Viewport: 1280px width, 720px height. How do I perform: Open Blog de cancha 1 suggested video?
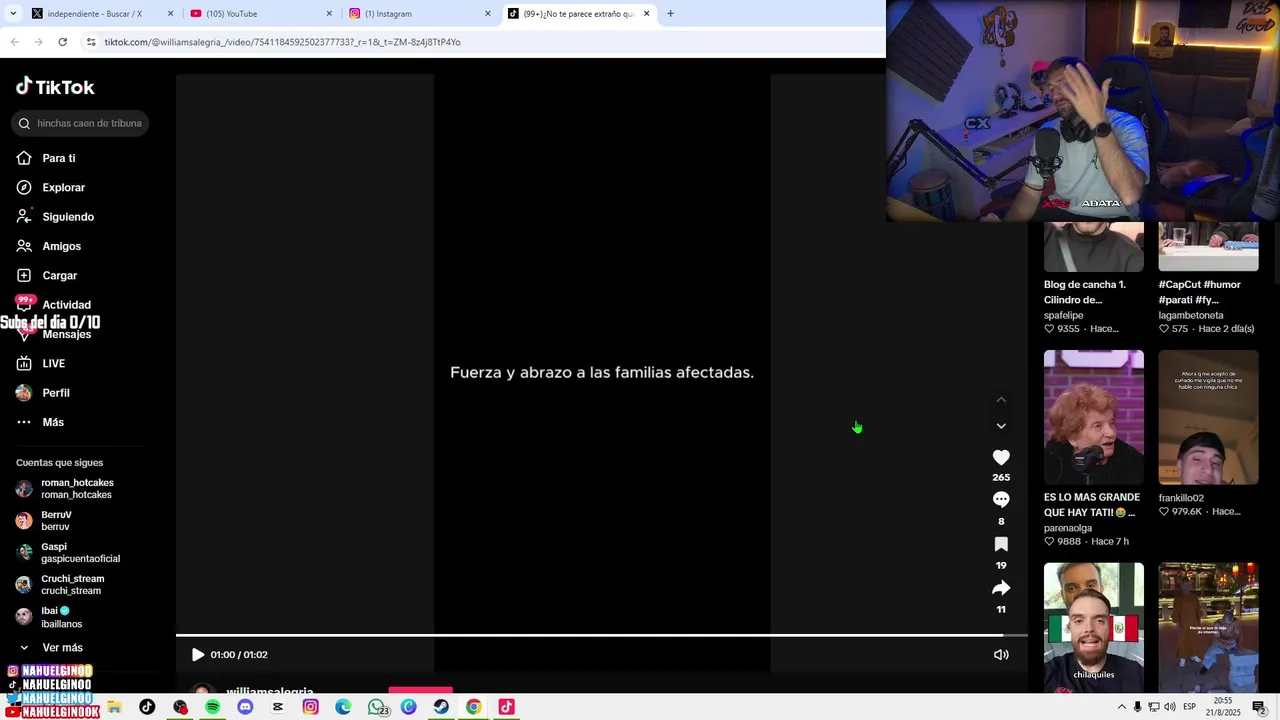click(x=1094, y=246)
